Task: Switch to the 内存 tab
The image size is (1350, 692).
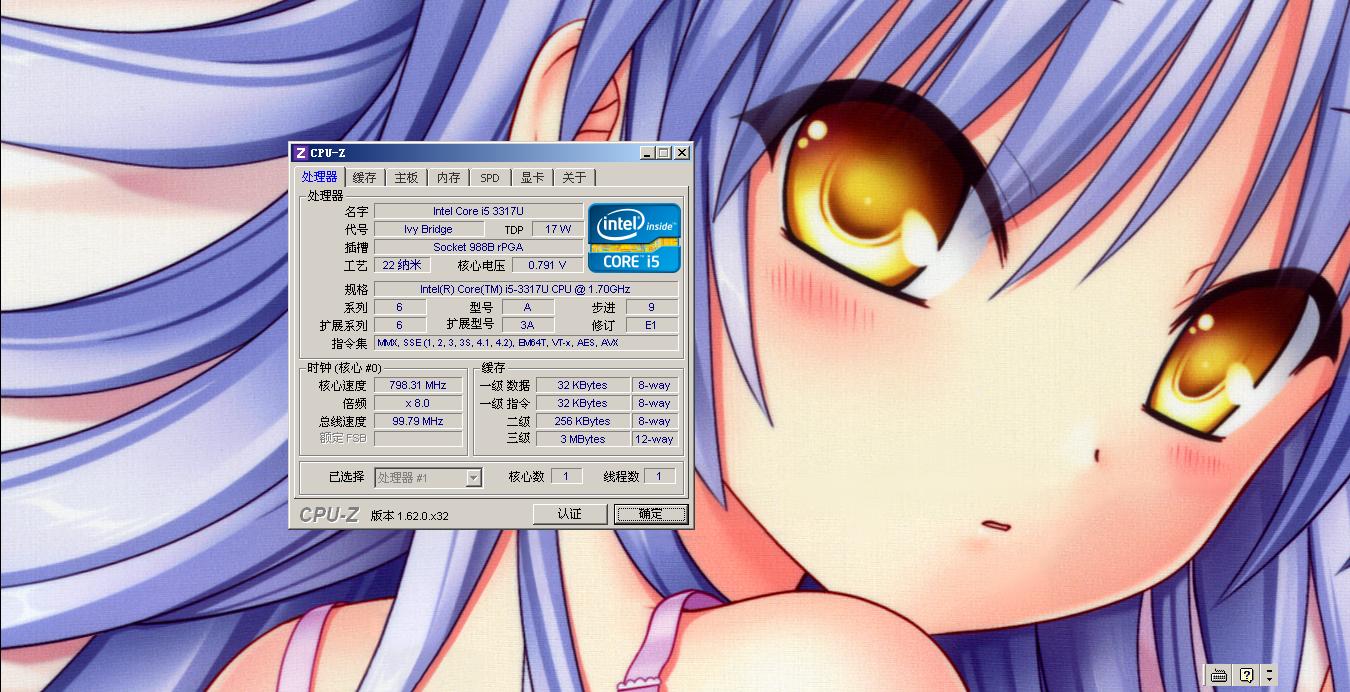Action: pos(448,178)
